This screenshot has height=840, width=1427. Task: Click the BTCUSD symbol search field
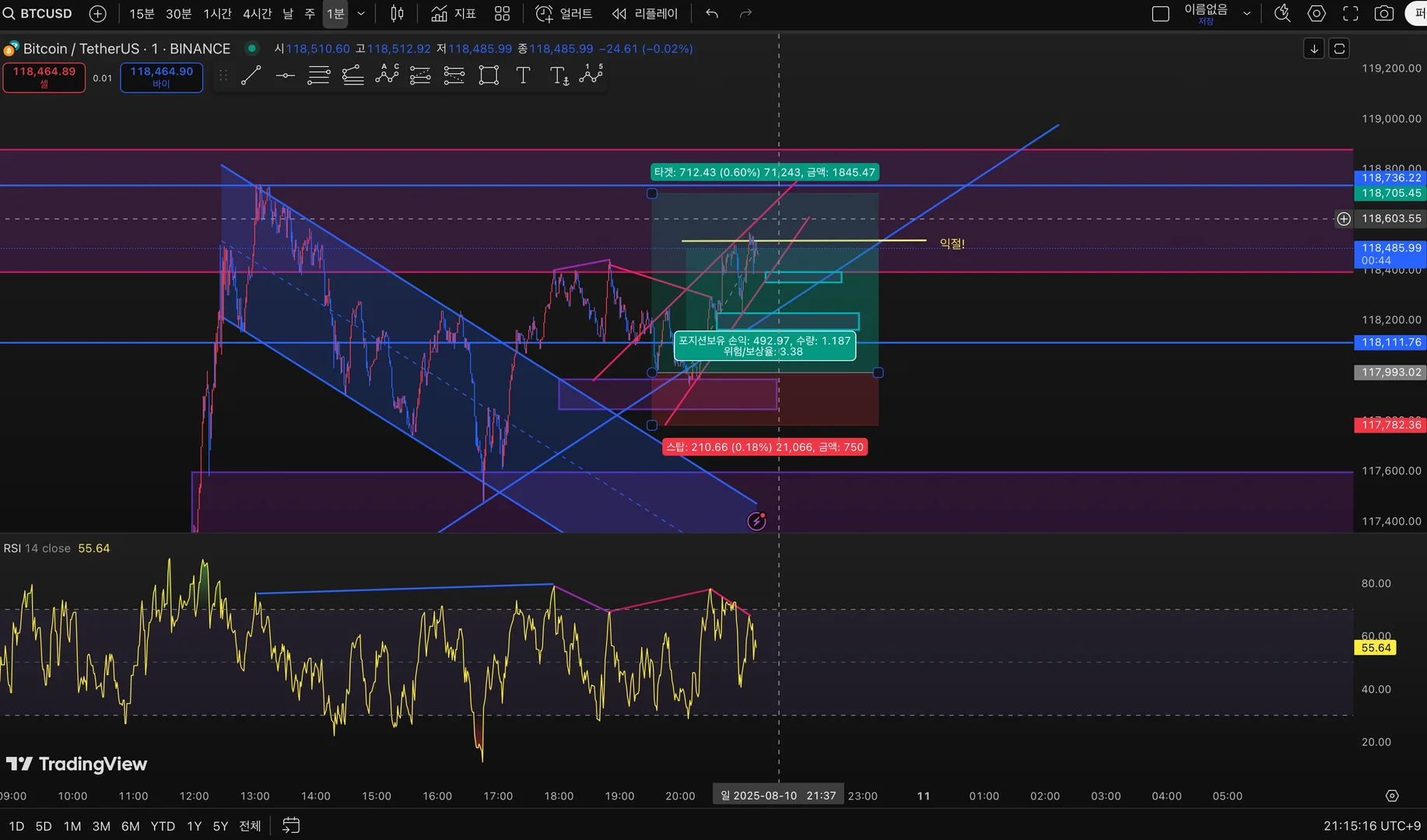pos(39,13)
